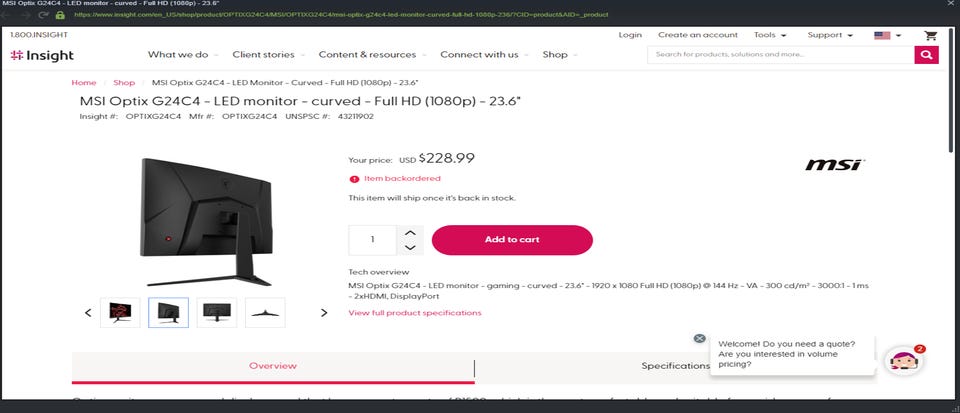Reload page using browser refresh icon
The height and width of the screenshot is (413, 960).
point(42,15)
